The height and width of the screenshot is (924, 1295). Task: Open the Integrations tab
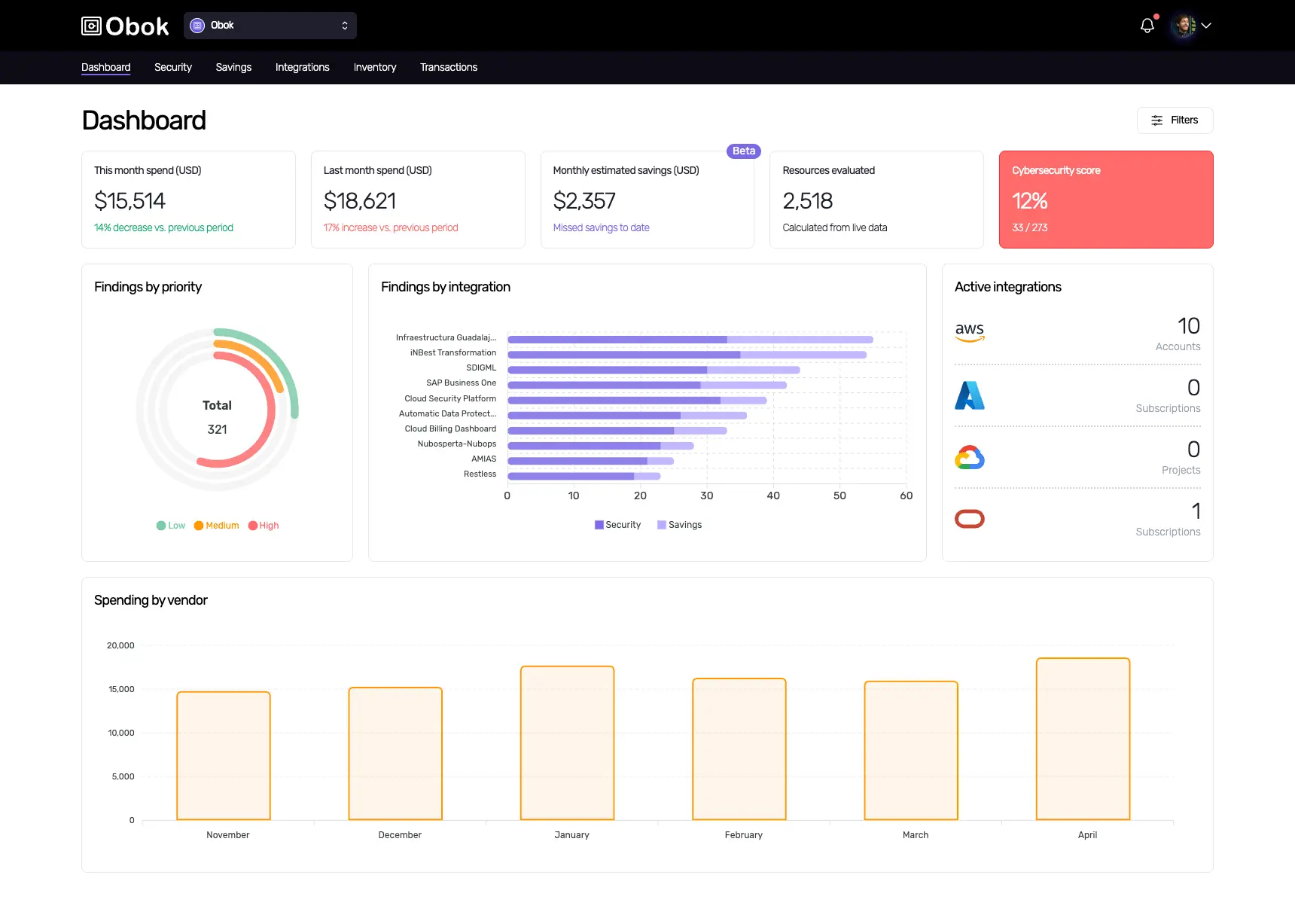click(x=303, y=67)
